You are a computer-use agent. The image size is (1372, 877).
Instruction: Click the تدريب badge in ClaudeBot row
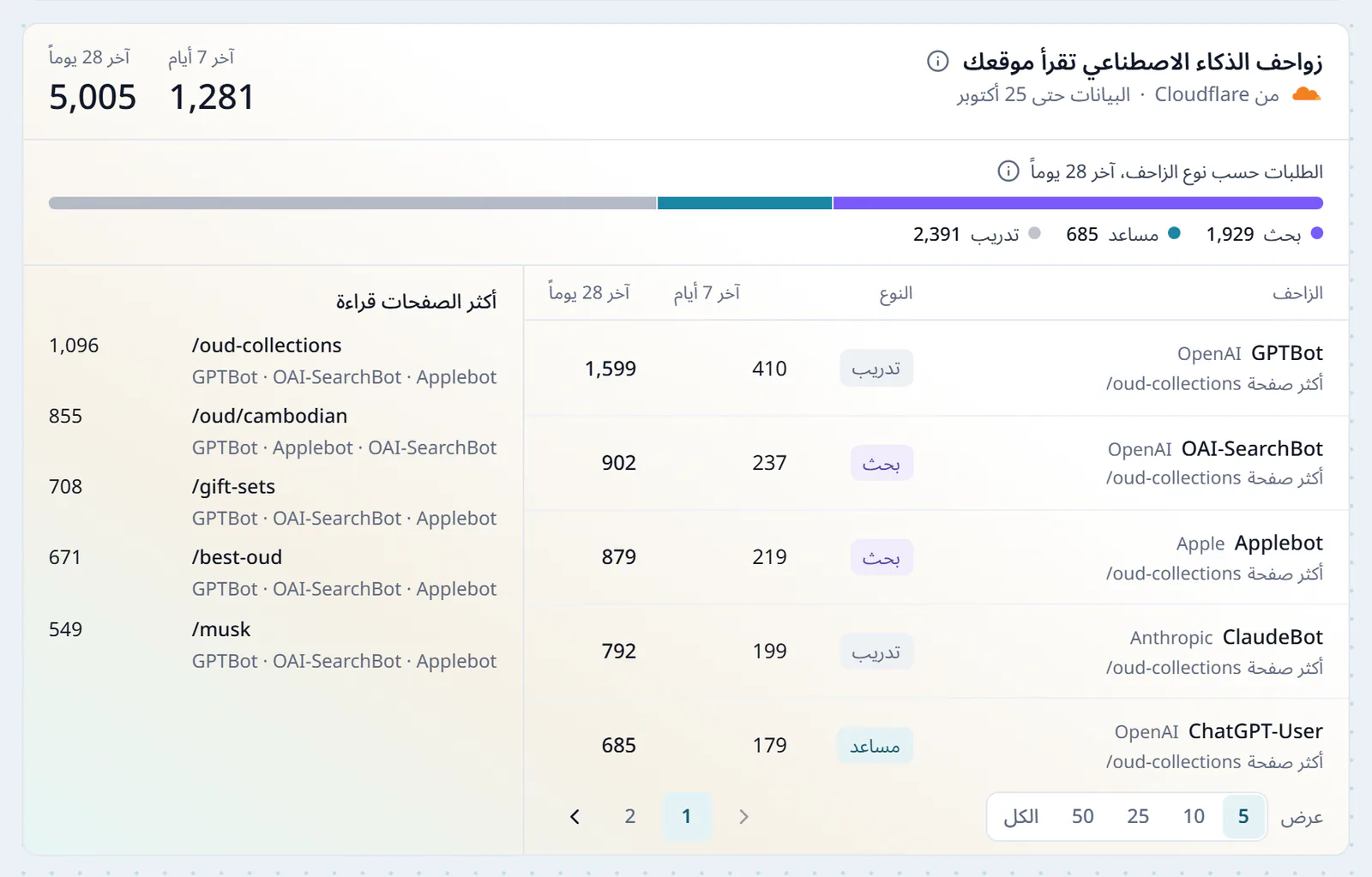(x=876, y=652)
